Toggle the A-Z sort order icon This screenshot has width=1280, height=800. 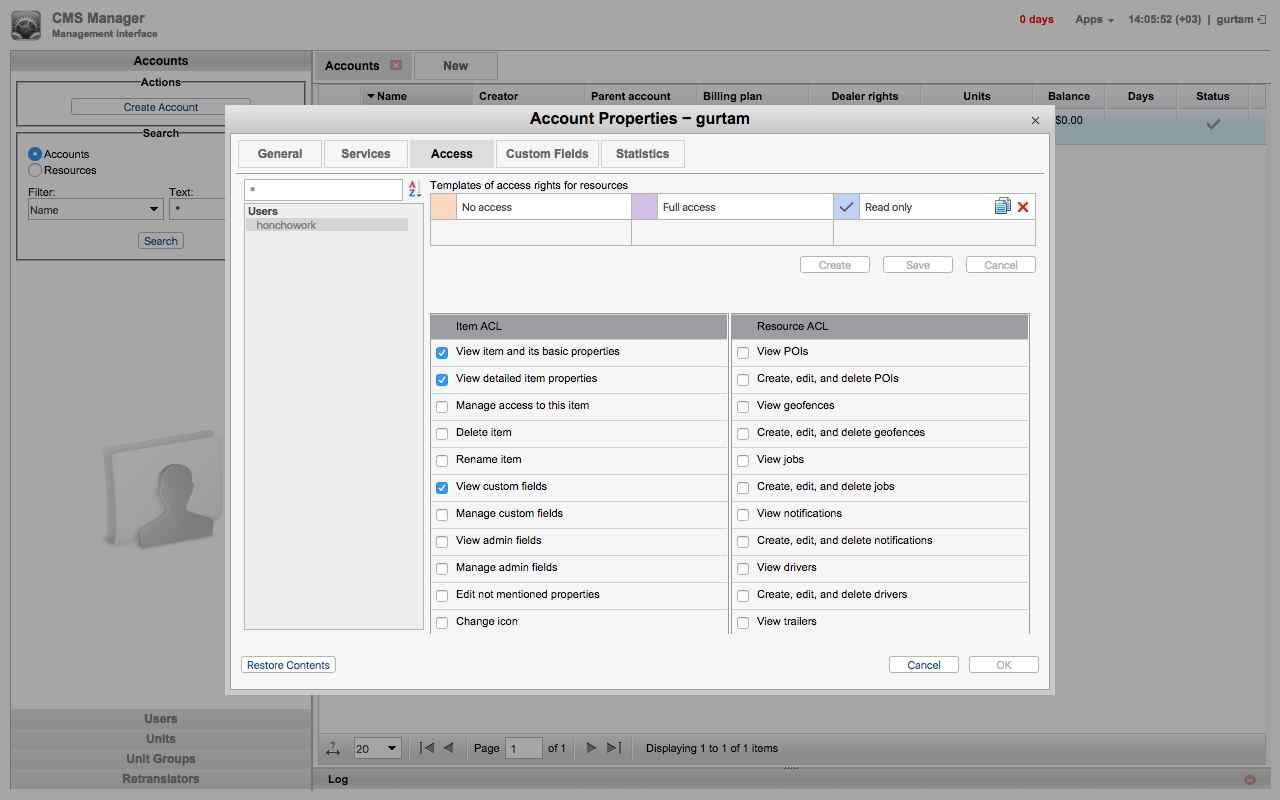click(x=414, y=189)
